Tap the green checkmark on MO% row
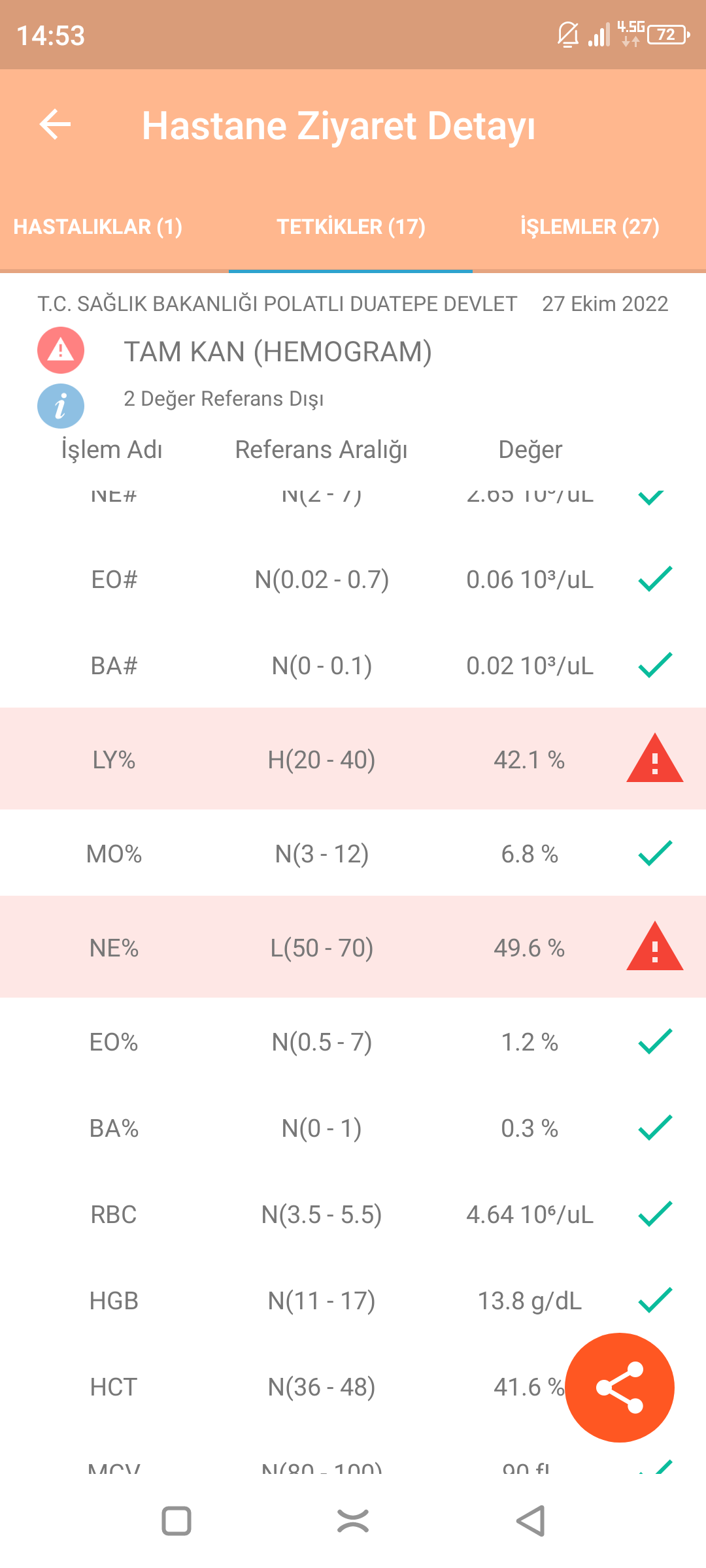The image size is (706, 1568). pyautogui.click(x=654, y=853)
